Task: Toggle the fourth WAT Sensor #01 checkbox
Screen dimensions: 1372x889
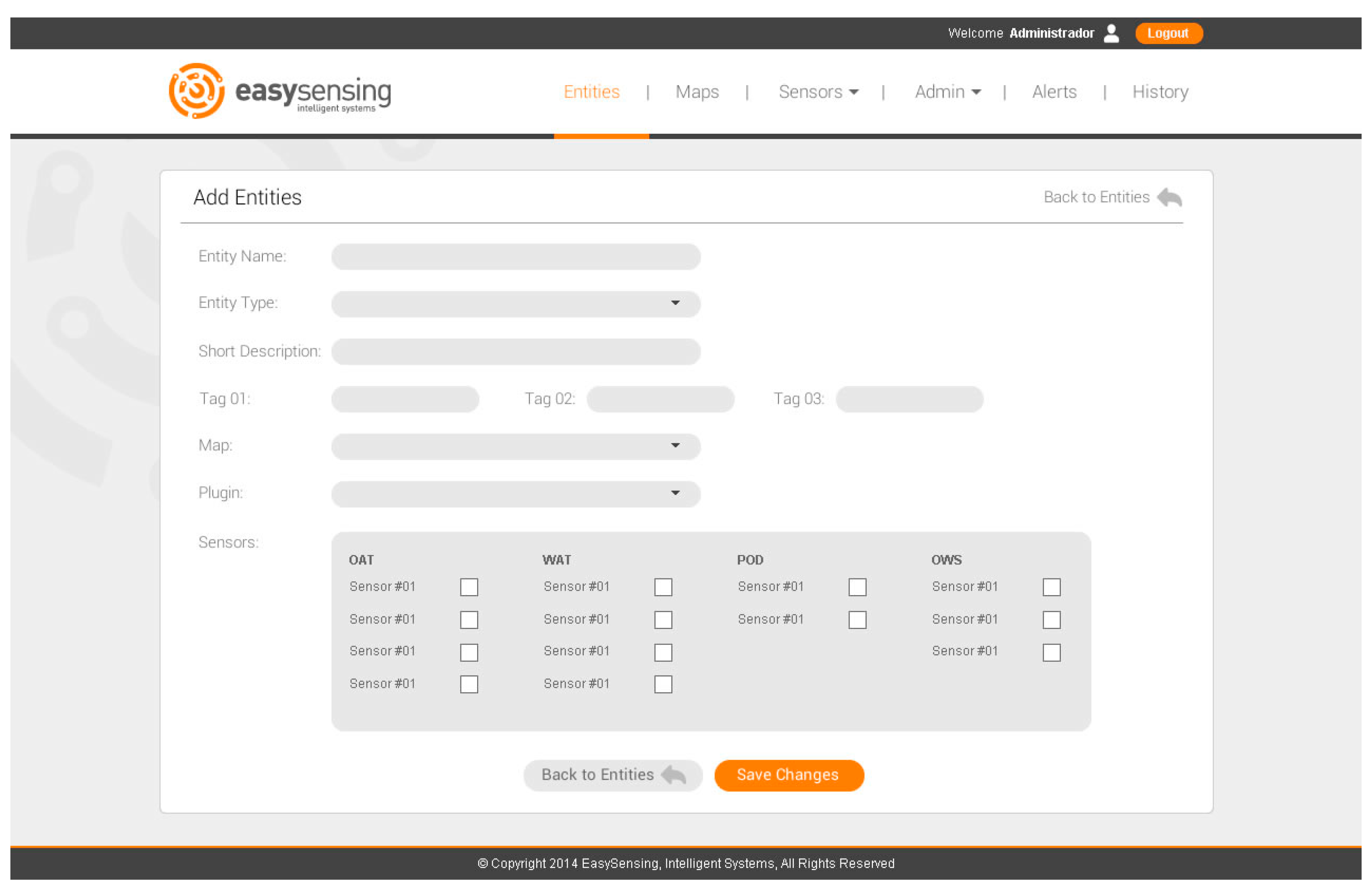Action: click(x=663, y=684)
